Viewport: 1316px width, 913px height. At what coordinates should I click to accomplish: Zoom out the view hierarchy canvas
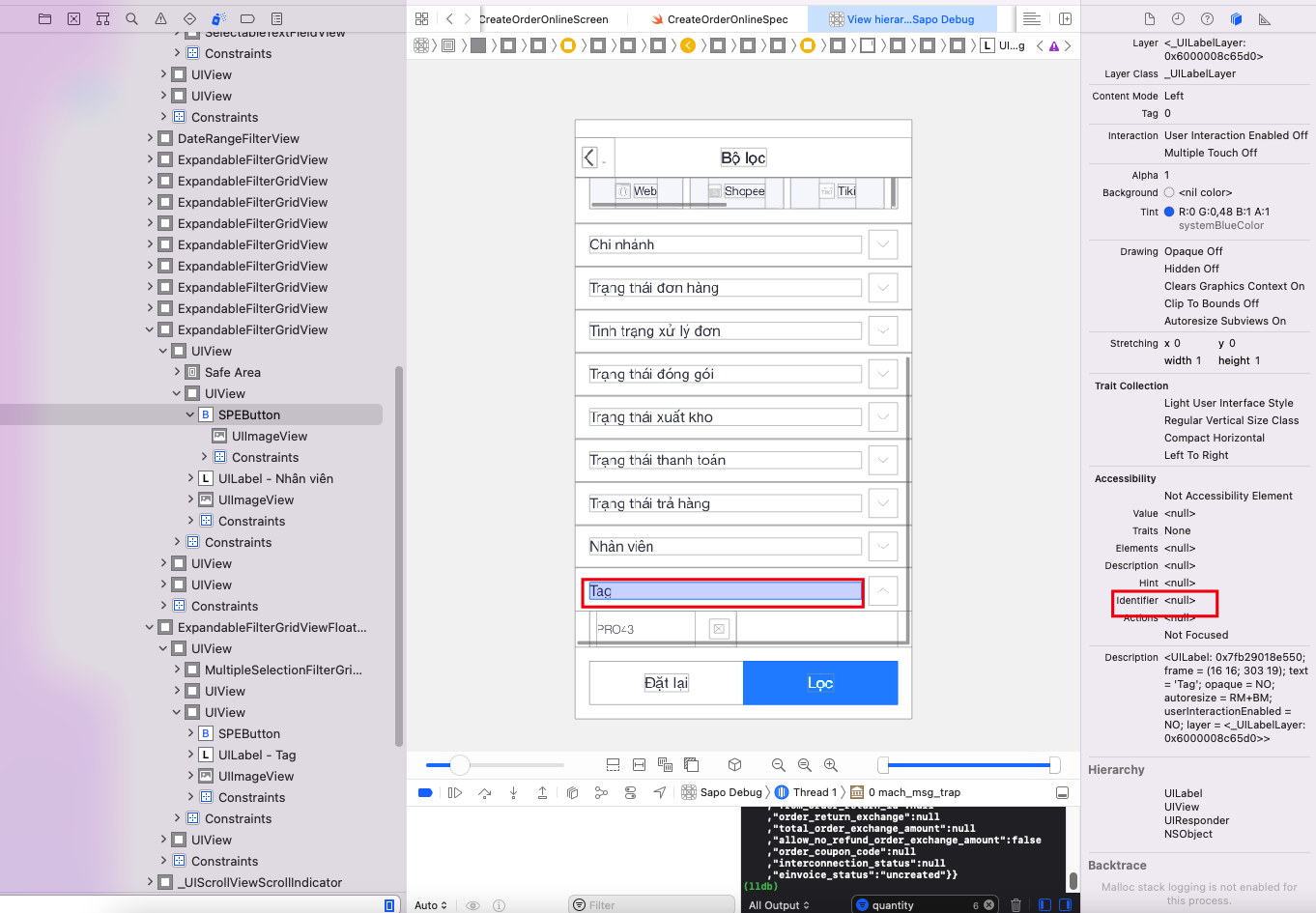coord(778,764)
